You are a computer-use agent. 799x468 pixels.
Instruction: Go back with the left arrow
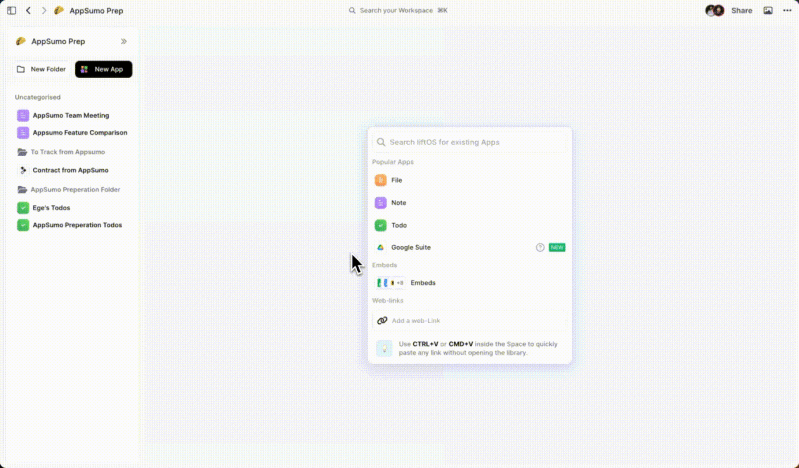[x=29, y=10]
